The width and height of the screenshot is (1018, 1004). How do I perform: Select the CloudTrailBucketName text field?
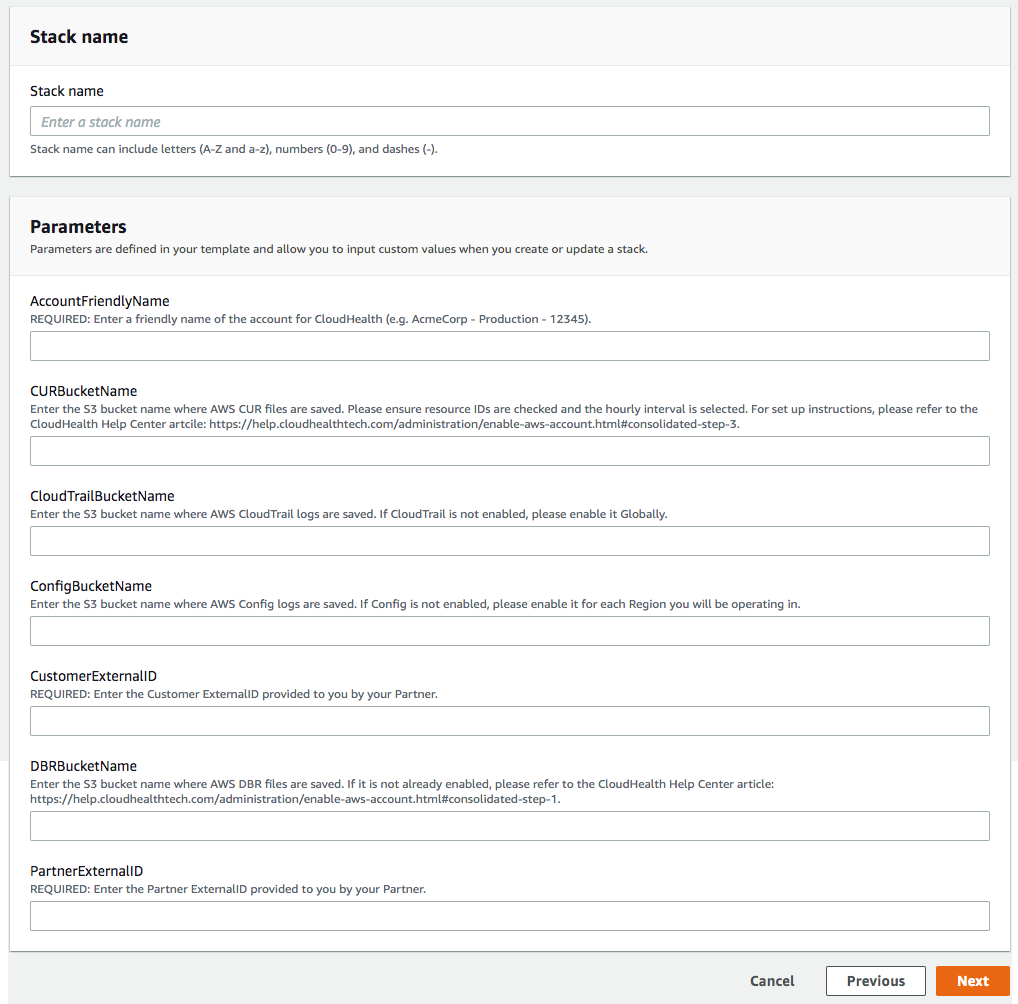coord(509,541)
